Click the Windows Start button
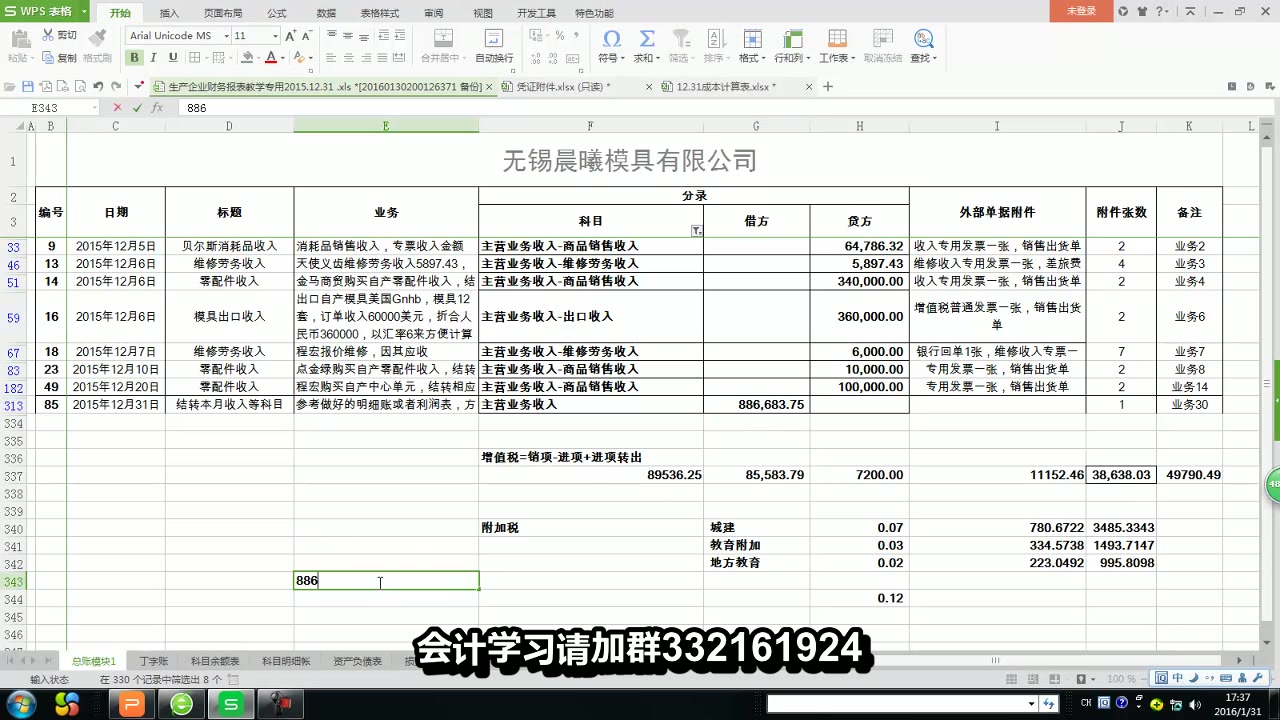1280x720 pixels. point(20,704)
